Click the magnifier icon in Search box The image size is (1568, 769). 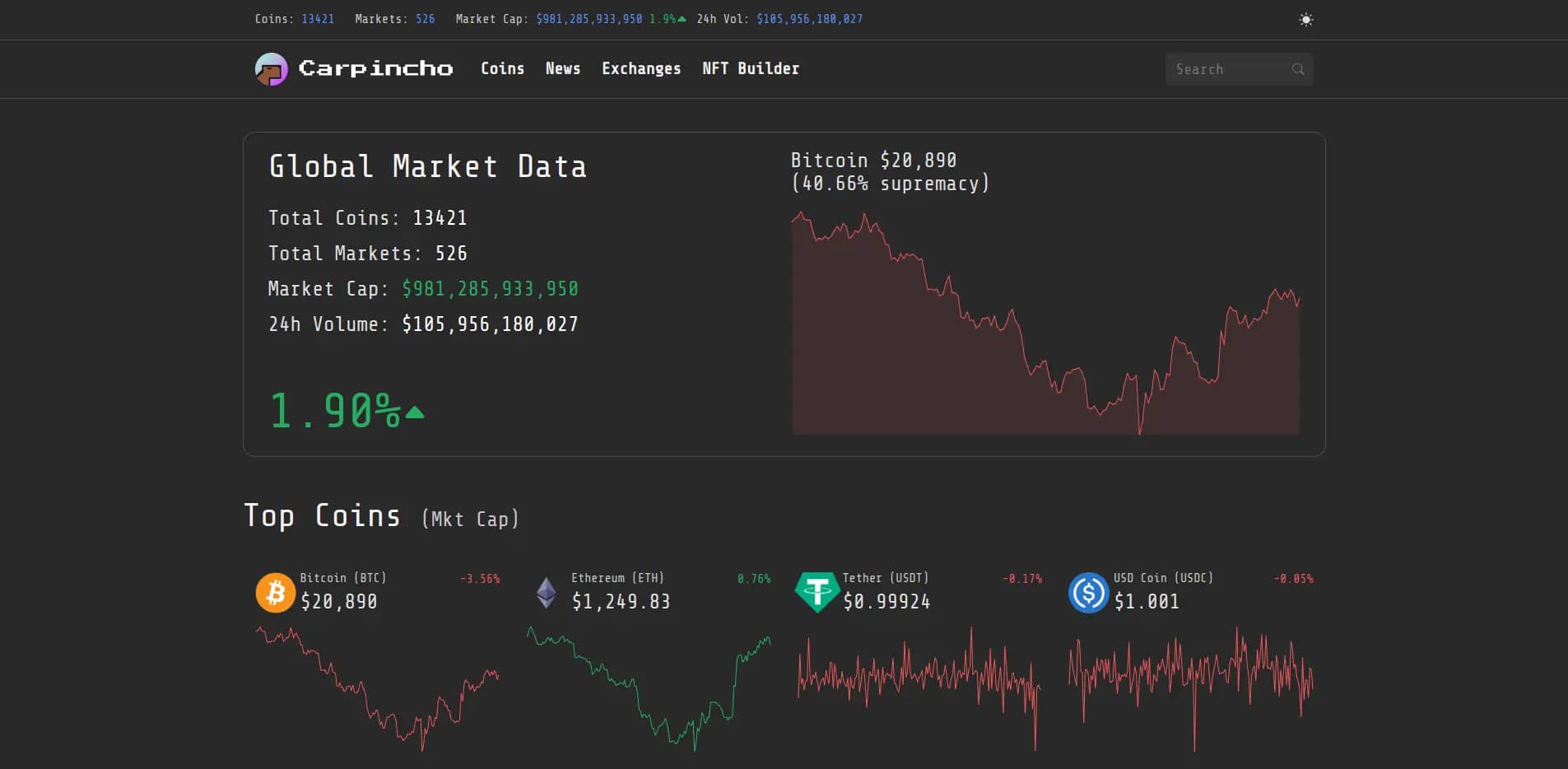point(1298,69)
